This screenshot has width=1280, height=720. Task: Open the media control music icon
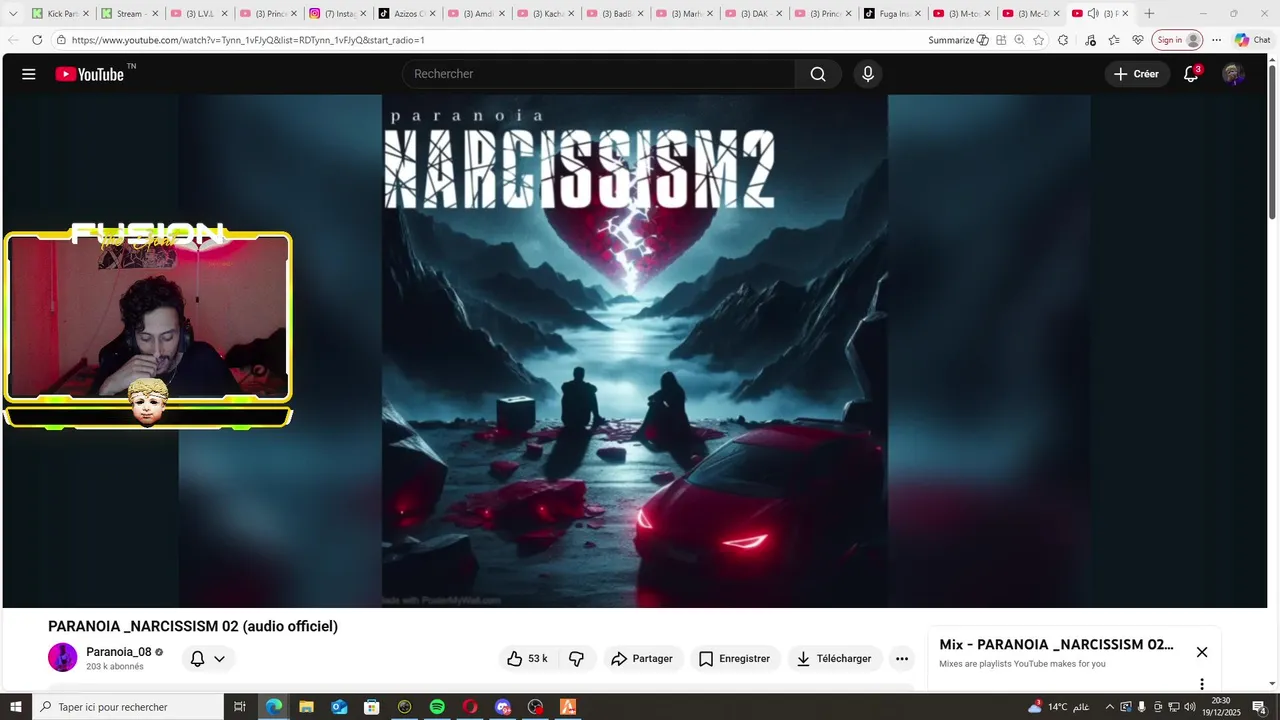pos(1090,40)
